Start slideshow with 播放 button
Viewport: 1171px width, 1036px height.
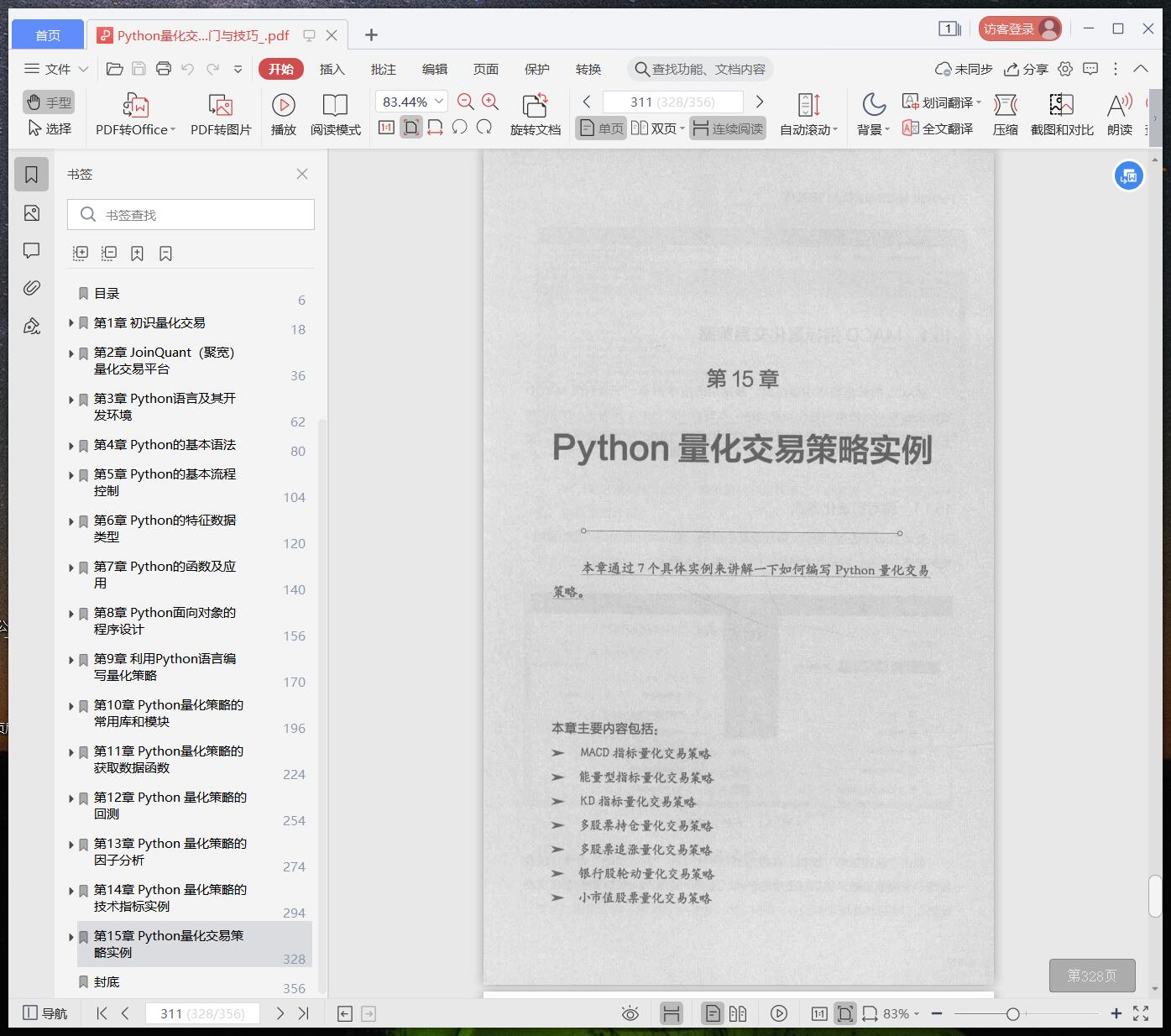click(x=284, y=115)
